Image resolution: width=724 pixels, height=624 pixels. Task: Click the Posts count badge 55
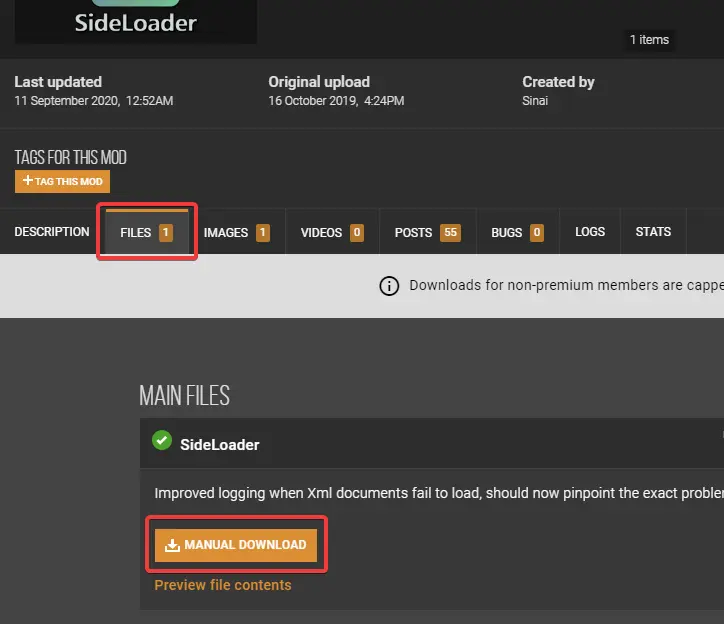click(450, 232)
